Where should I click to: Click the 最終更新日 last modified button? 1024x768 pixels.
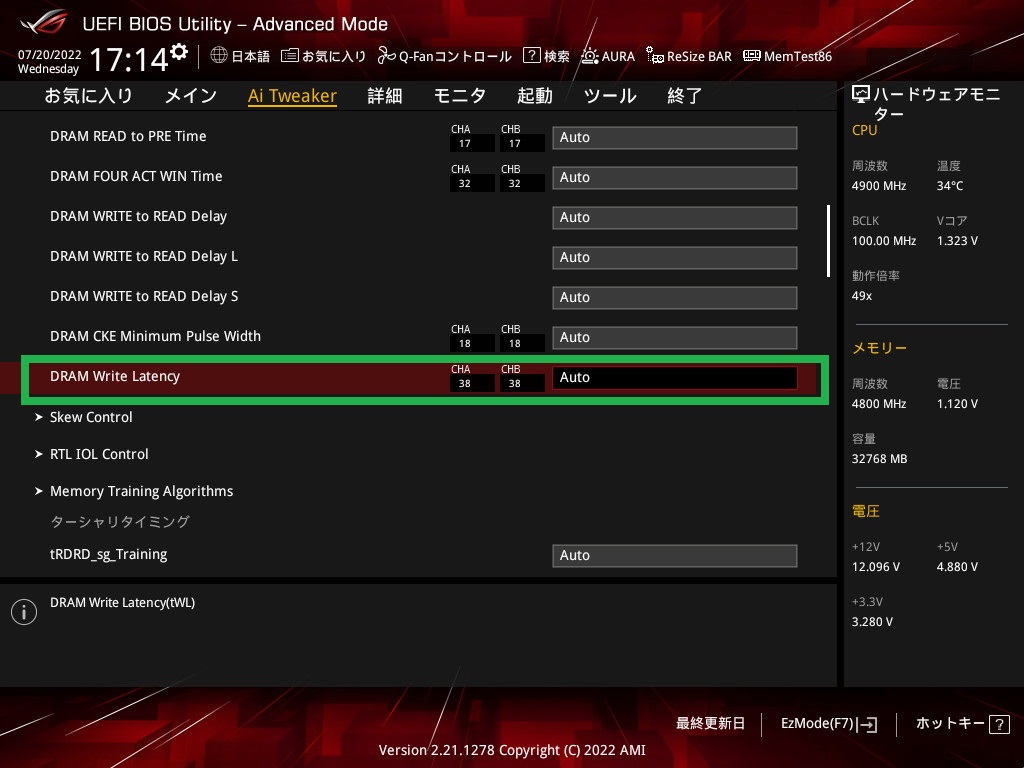(x=710, y=724)
